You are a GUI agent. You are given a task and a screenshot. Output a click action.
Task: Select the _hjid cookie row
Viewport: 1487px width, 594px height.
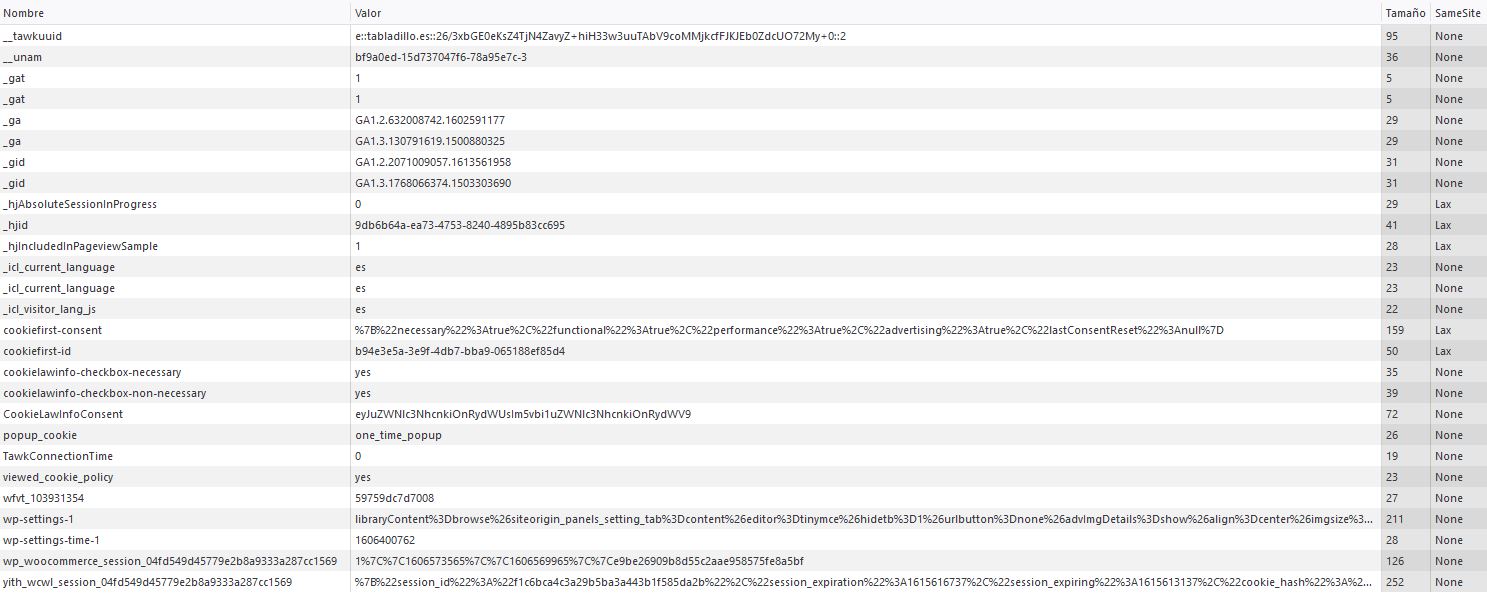(743, 225)
